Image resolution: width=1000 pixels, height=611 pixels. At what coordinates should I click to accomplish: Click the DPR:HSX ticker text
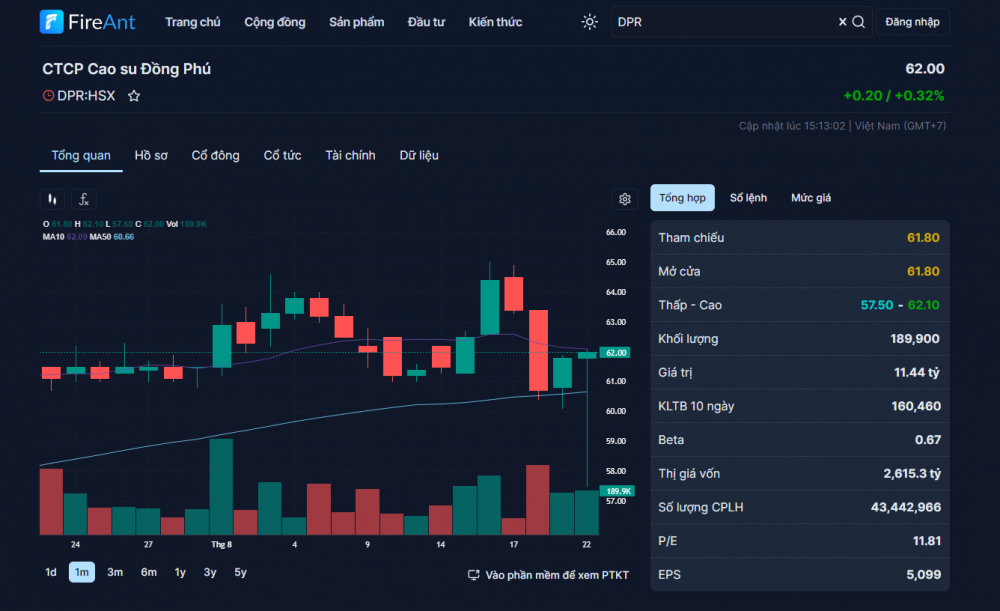[86, 96]
